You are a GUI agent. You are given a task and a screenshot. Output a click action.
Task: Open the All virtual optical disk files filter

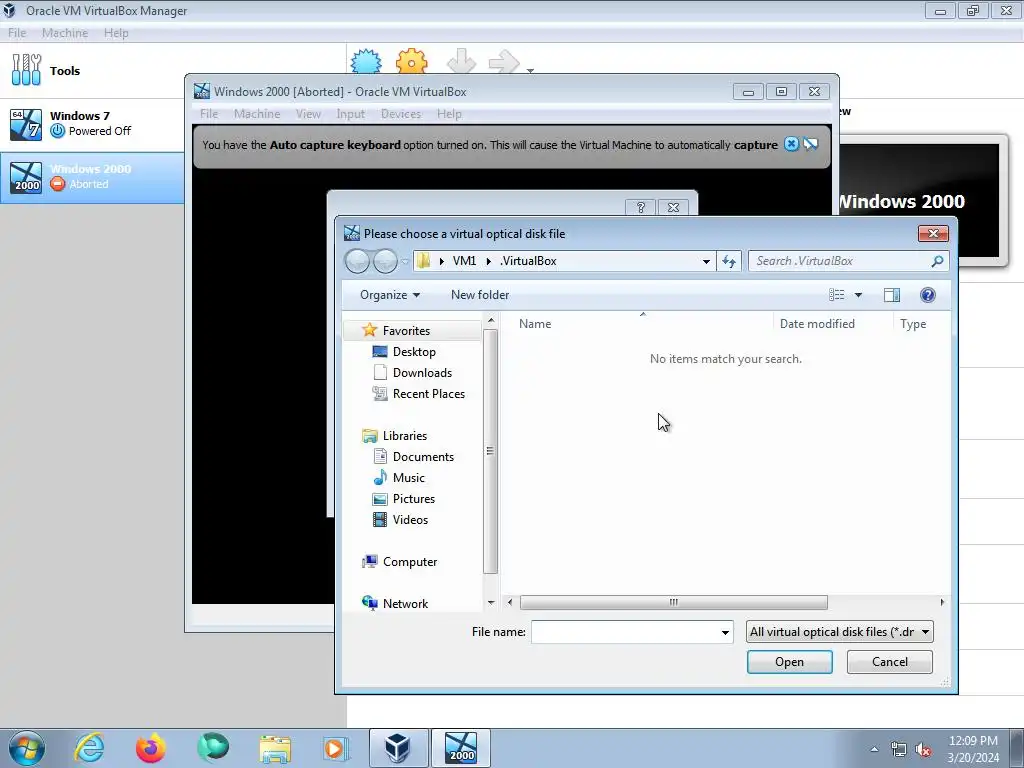pyautogui.click(x=840, y=632)
